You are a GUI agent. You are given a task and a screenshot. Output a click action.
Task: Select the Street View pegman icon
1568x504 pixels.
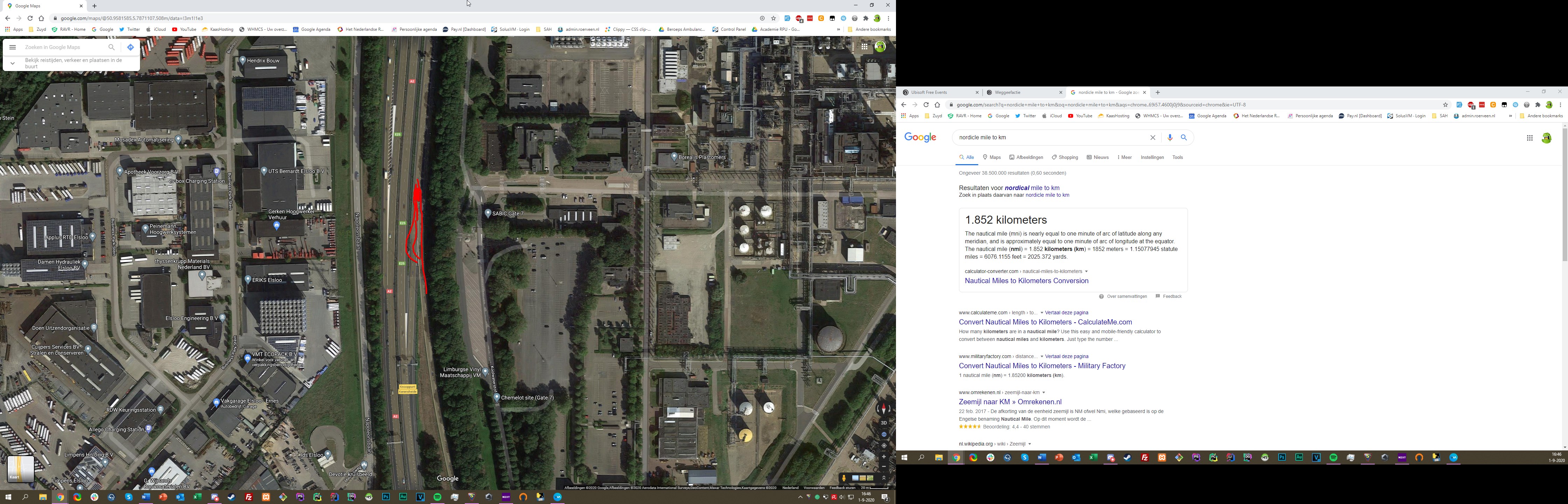[x=843, y=478]
